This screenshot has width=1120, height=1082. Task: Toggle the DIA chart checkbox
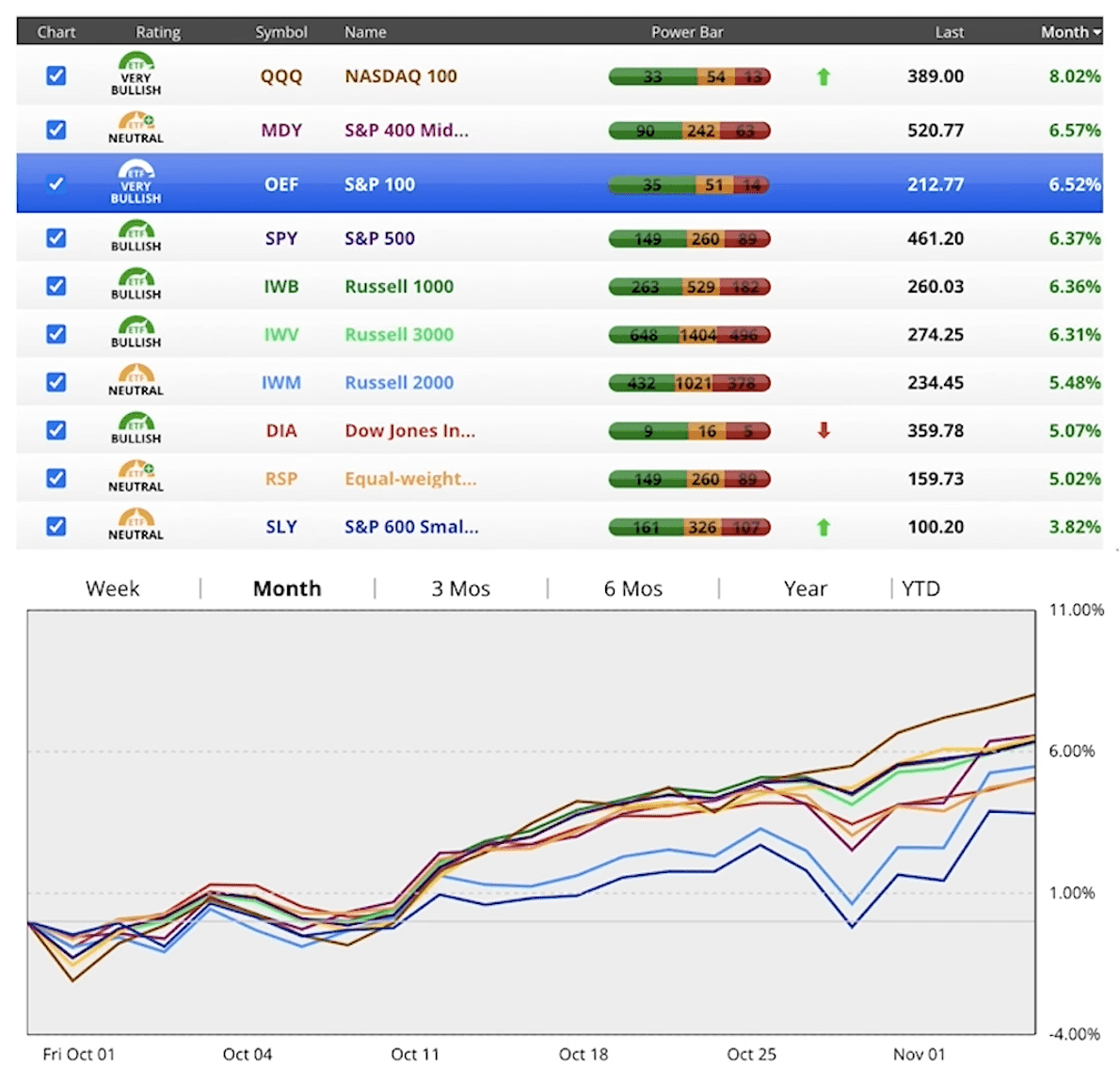[x=56, y=430]
